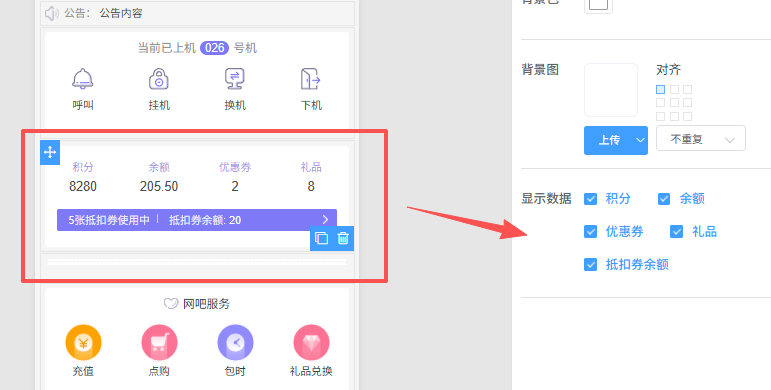Image resolution: width=771 pixels, height=390 pixels.
Task: Click the 呼叫 bell icon
Action: (x=83, y=79)
